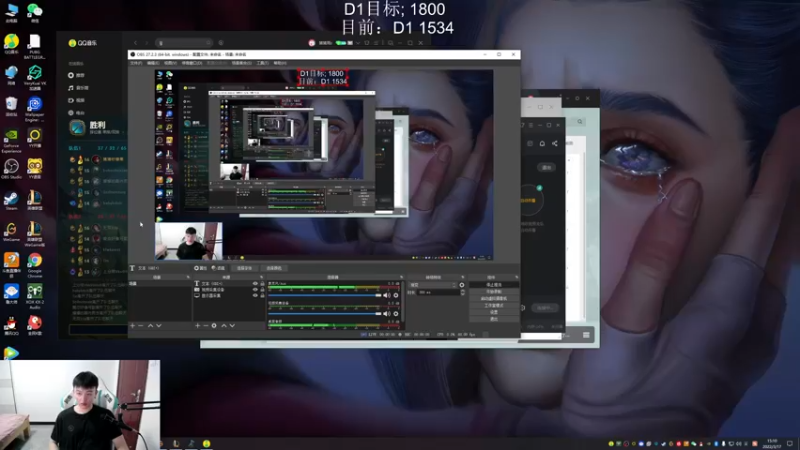Click 工作室模式 studio mode button
The height and width of the screenshot is (450, 800).
(x=494, y=305)
